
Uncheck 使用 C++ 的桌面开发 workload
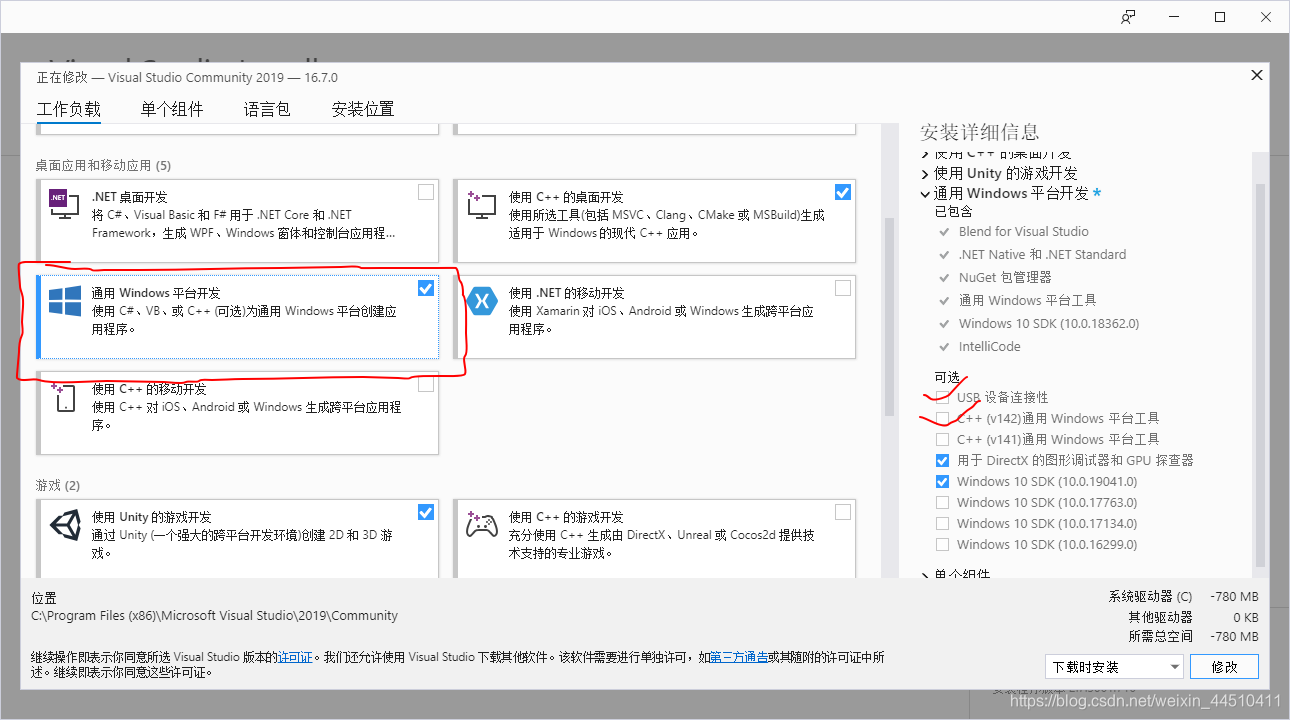click(x=843, y=192)
